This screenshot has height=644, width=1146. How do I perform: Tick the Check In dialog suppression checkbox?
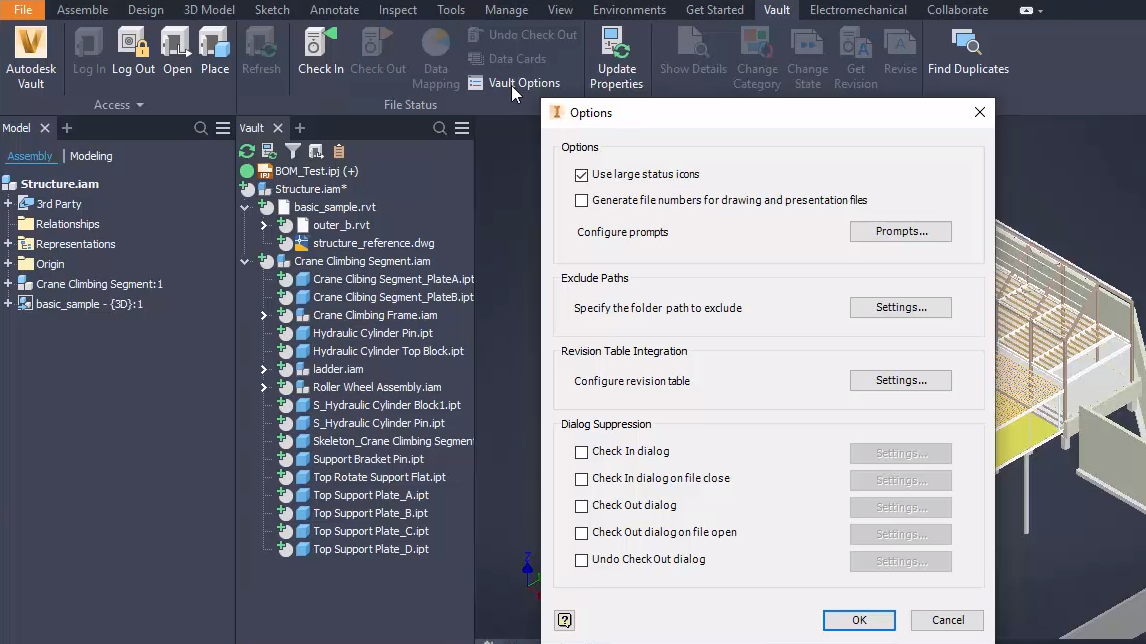coord(581,452)
